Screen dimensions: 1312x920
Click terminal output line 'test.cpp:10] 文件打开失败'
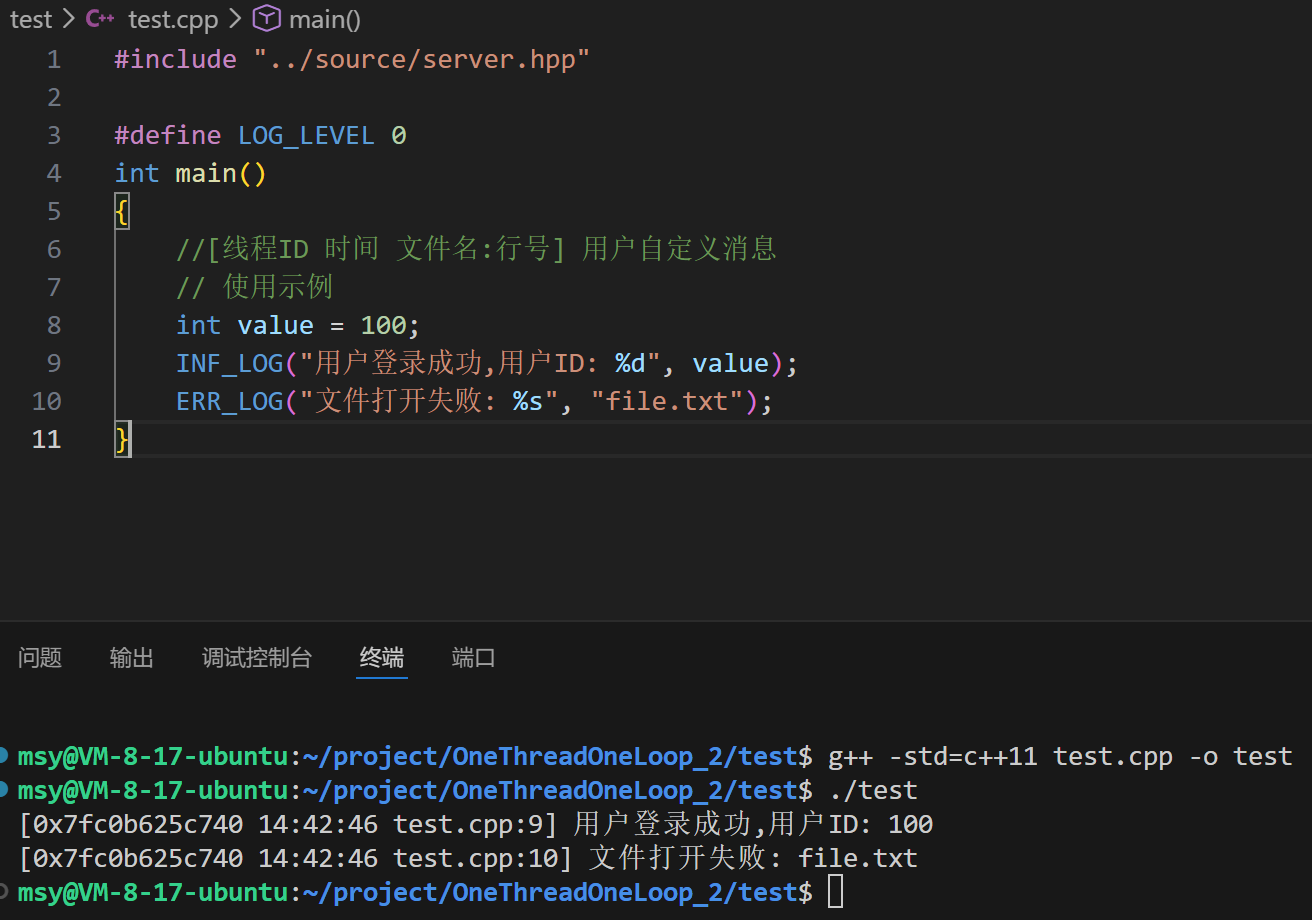[468, 859]
